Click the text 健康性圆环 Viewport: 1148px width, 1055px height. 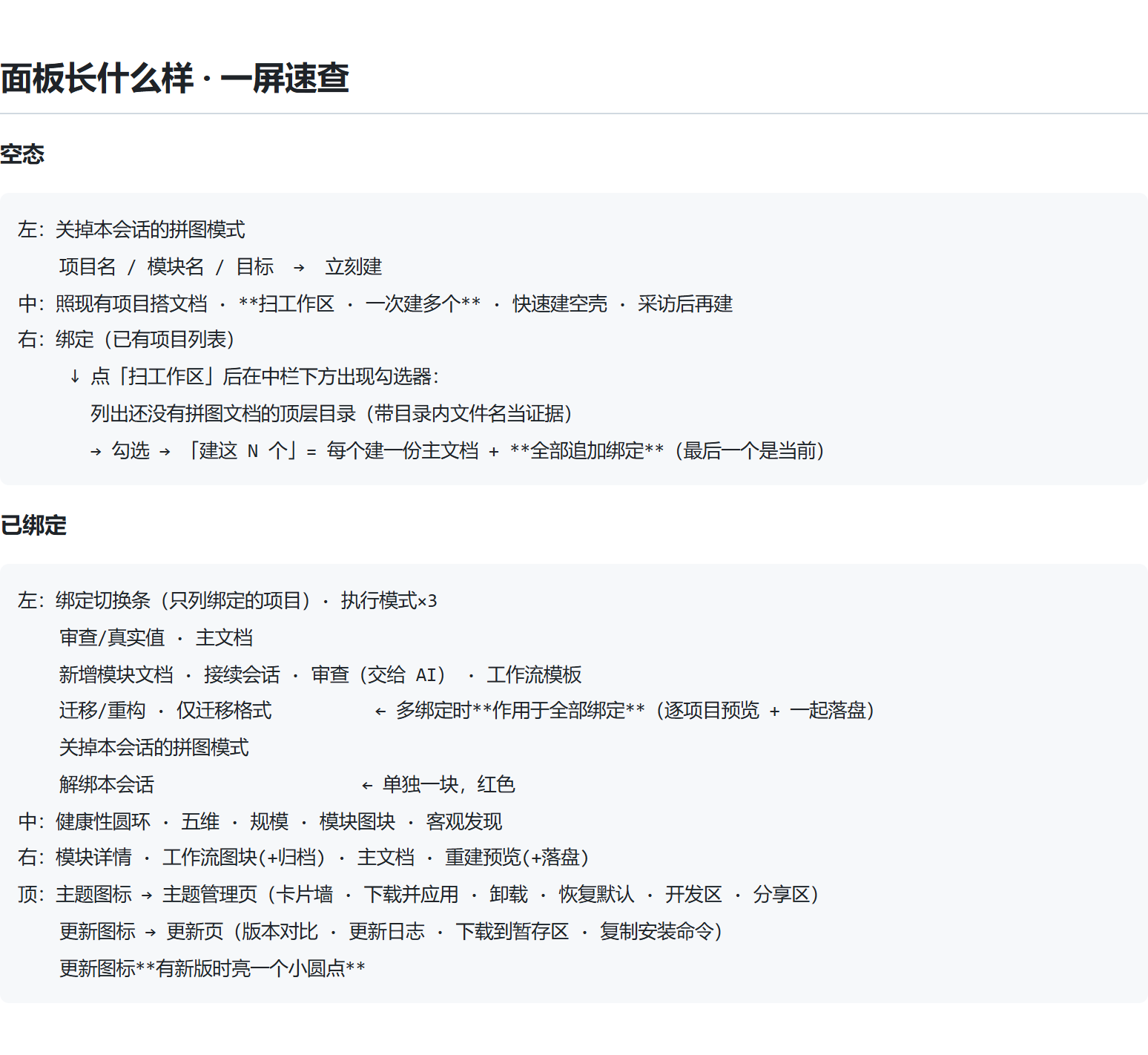tap(103, 821)
